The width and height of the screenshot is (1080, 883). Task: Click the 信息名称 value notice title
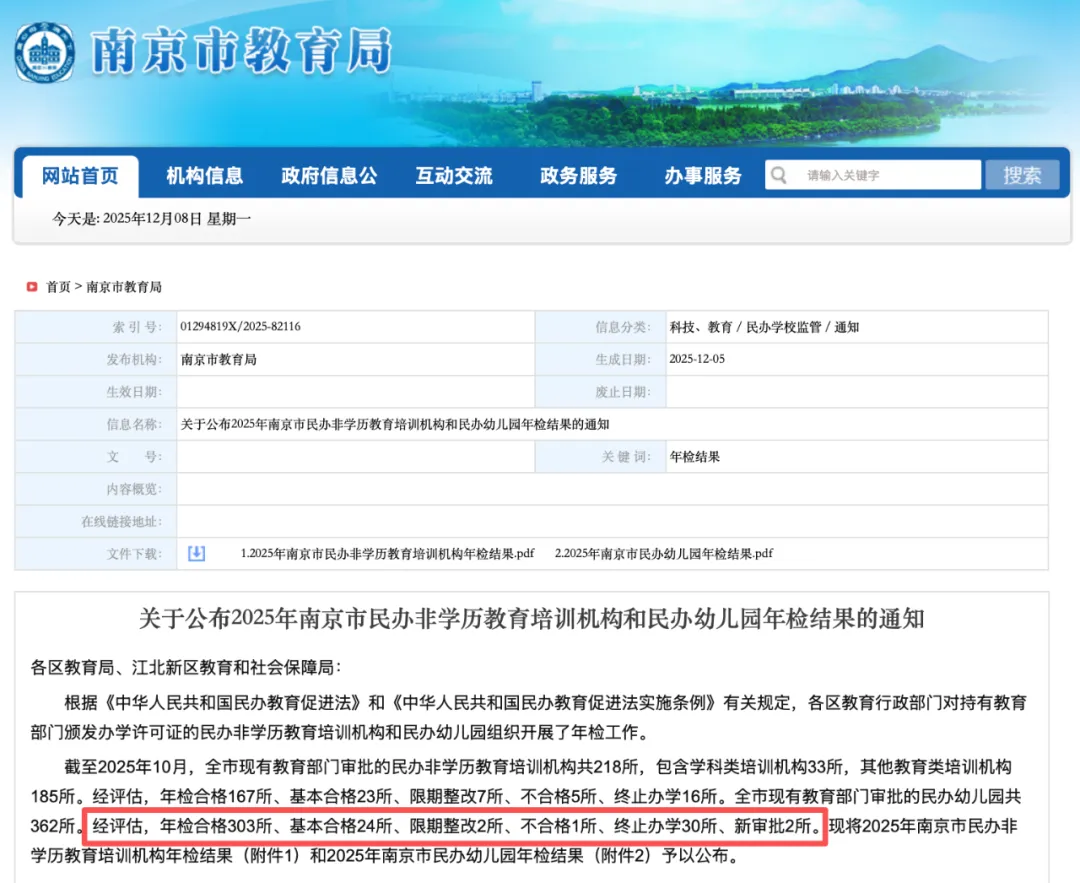pyautogui.click(x=395, y=424)
